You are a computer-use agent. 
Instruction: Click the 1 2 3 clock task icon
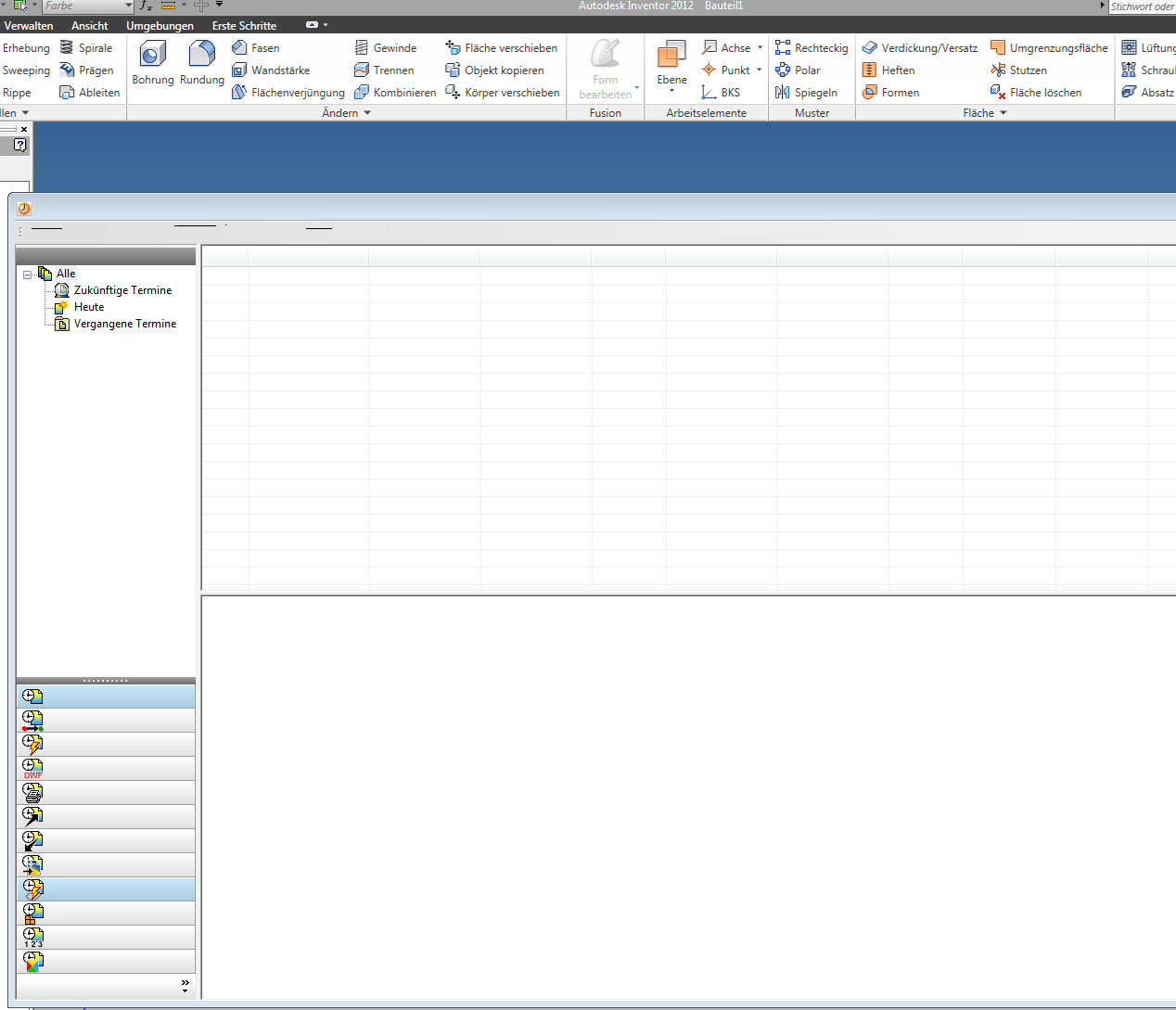pos(32,937)
